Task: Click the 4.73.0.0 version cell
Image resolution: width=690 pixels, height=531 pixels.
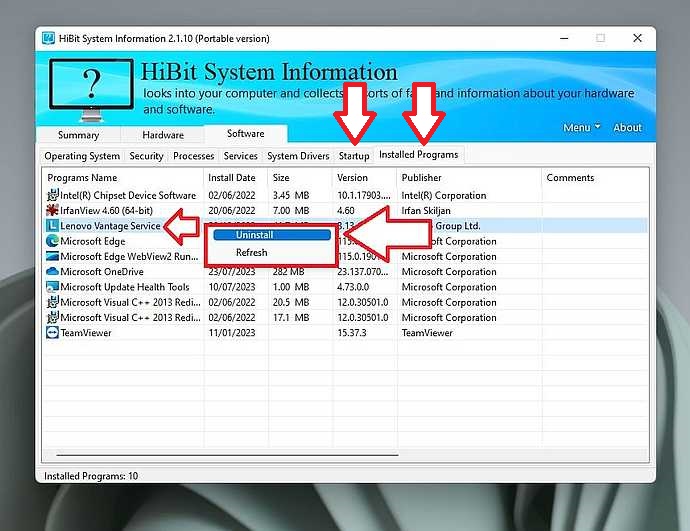Action: point(353,287)
